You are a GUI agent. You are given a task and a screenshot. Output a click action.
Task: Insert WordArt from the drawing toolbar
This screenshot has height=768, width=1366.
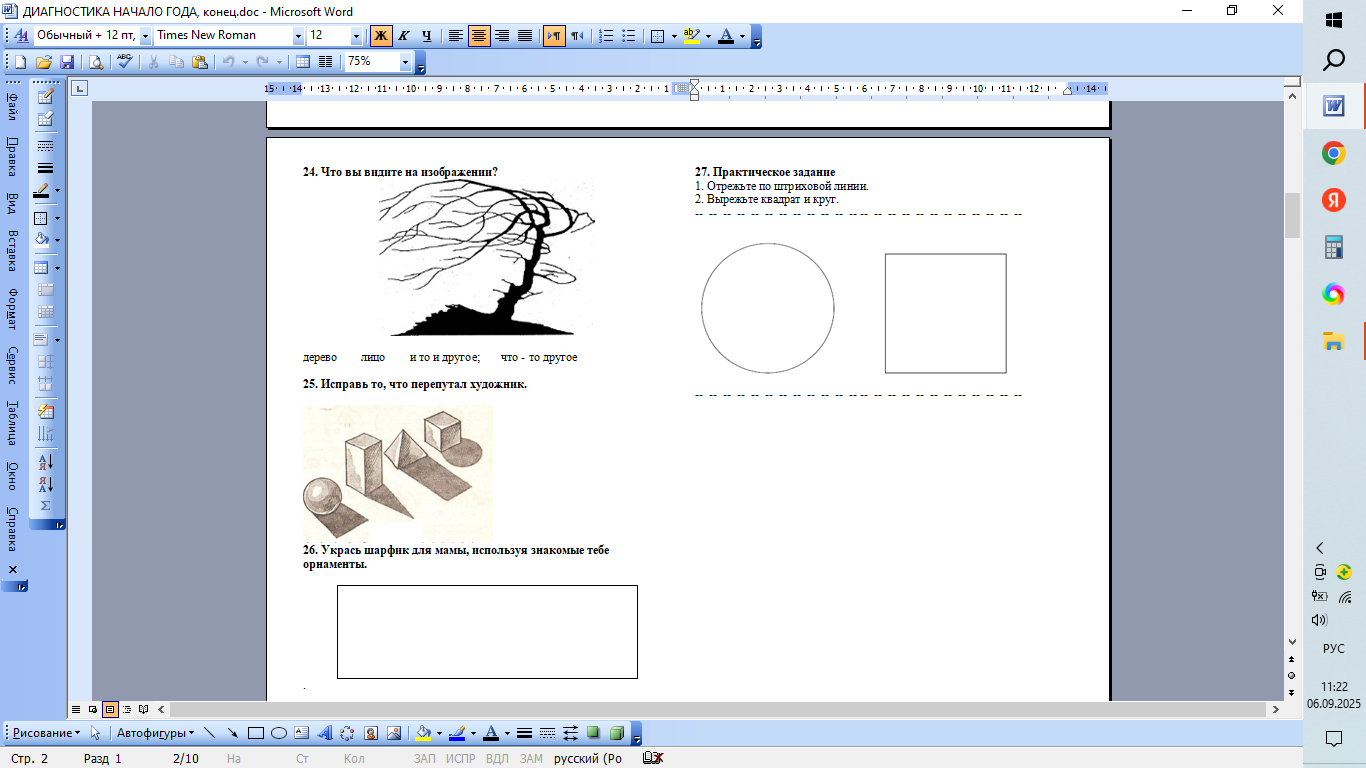tap(324, 733)
